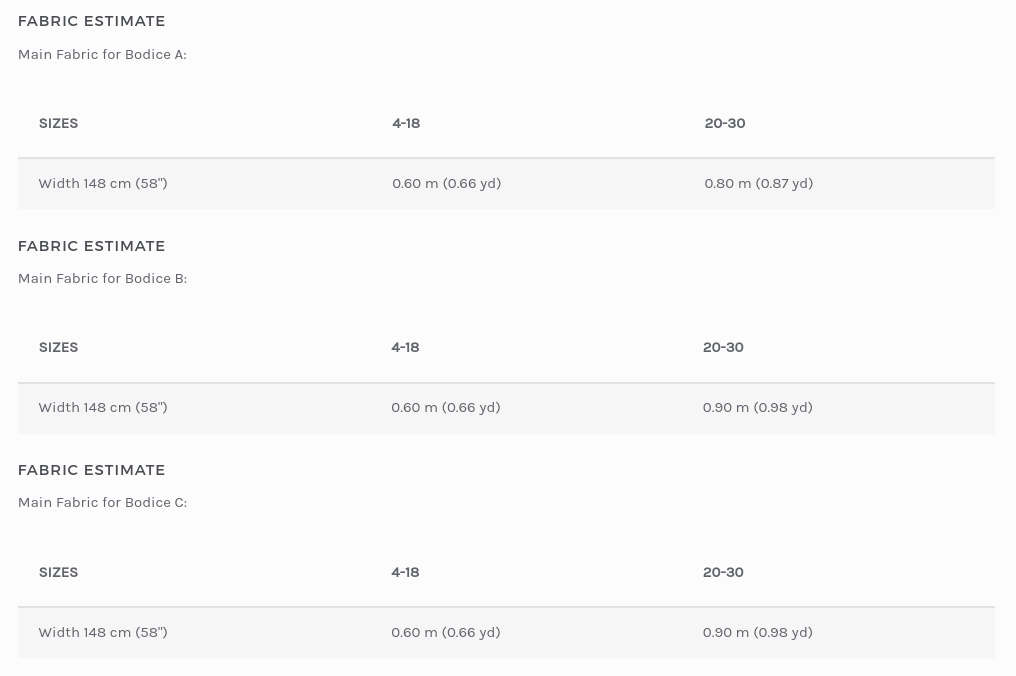Click the SIZES header in Bodice B table
Viewport: 1016px width, 676px height.
tap(58, 347)
